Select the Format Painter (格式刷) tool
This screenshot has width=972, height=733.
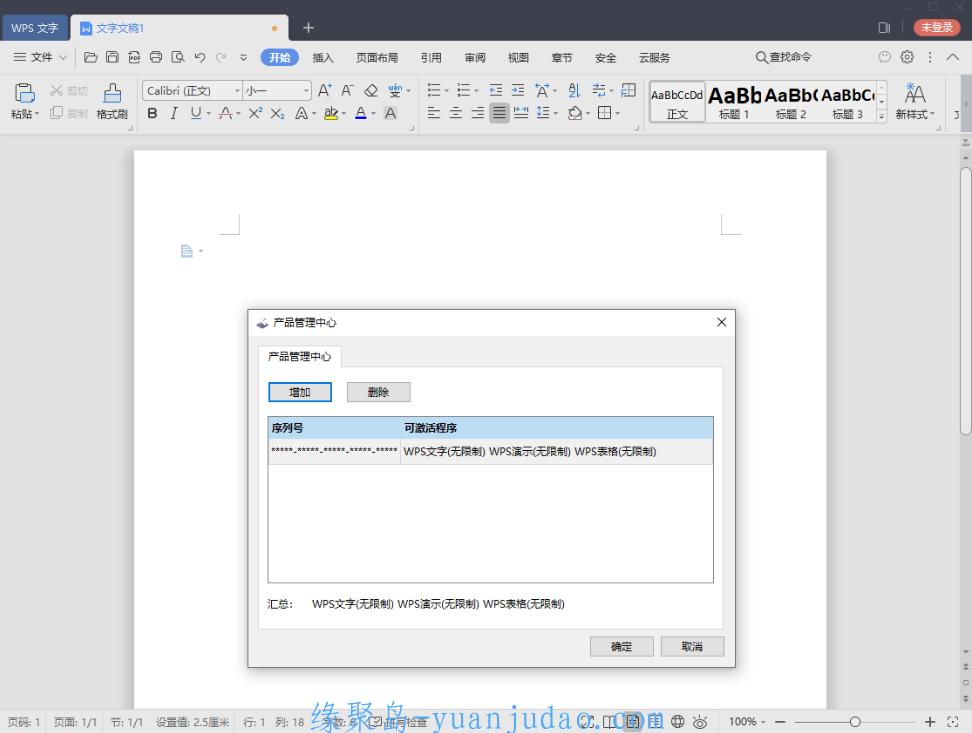(112, 100)
